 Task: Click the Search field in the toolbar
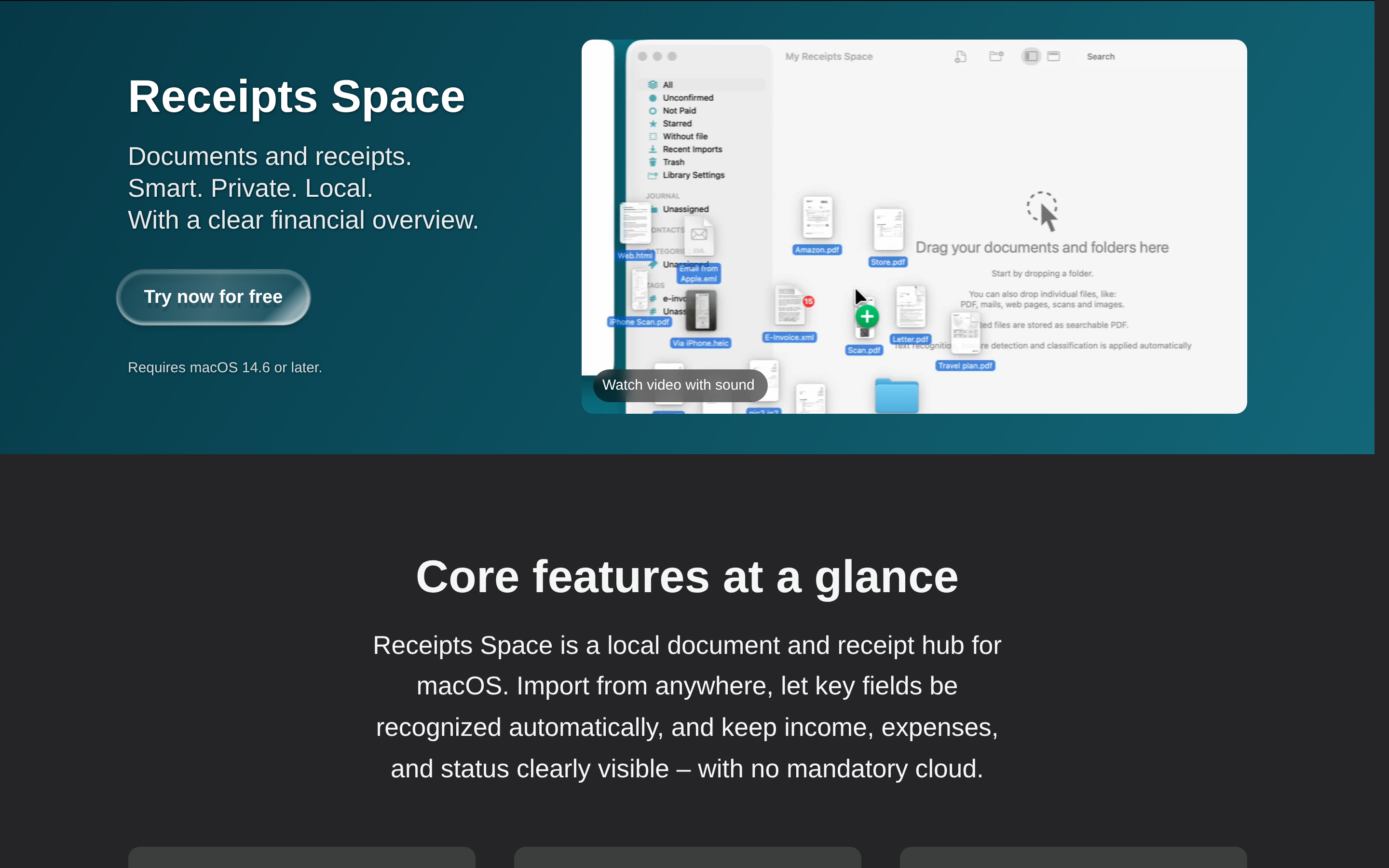1100,56
